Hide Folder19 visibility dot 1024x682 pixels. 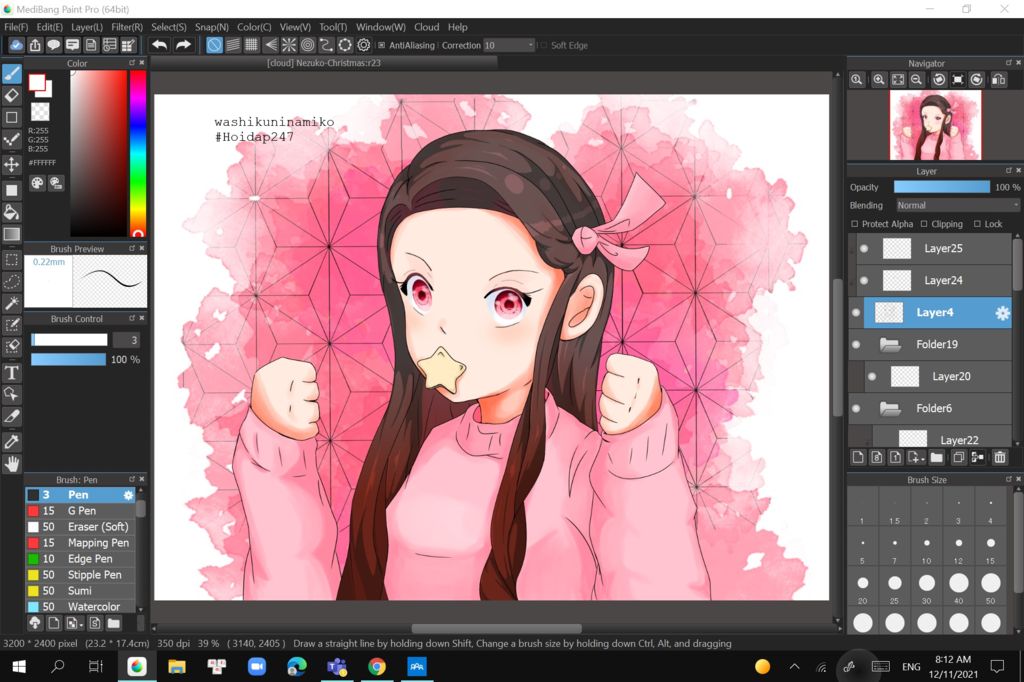click(856, 344)
